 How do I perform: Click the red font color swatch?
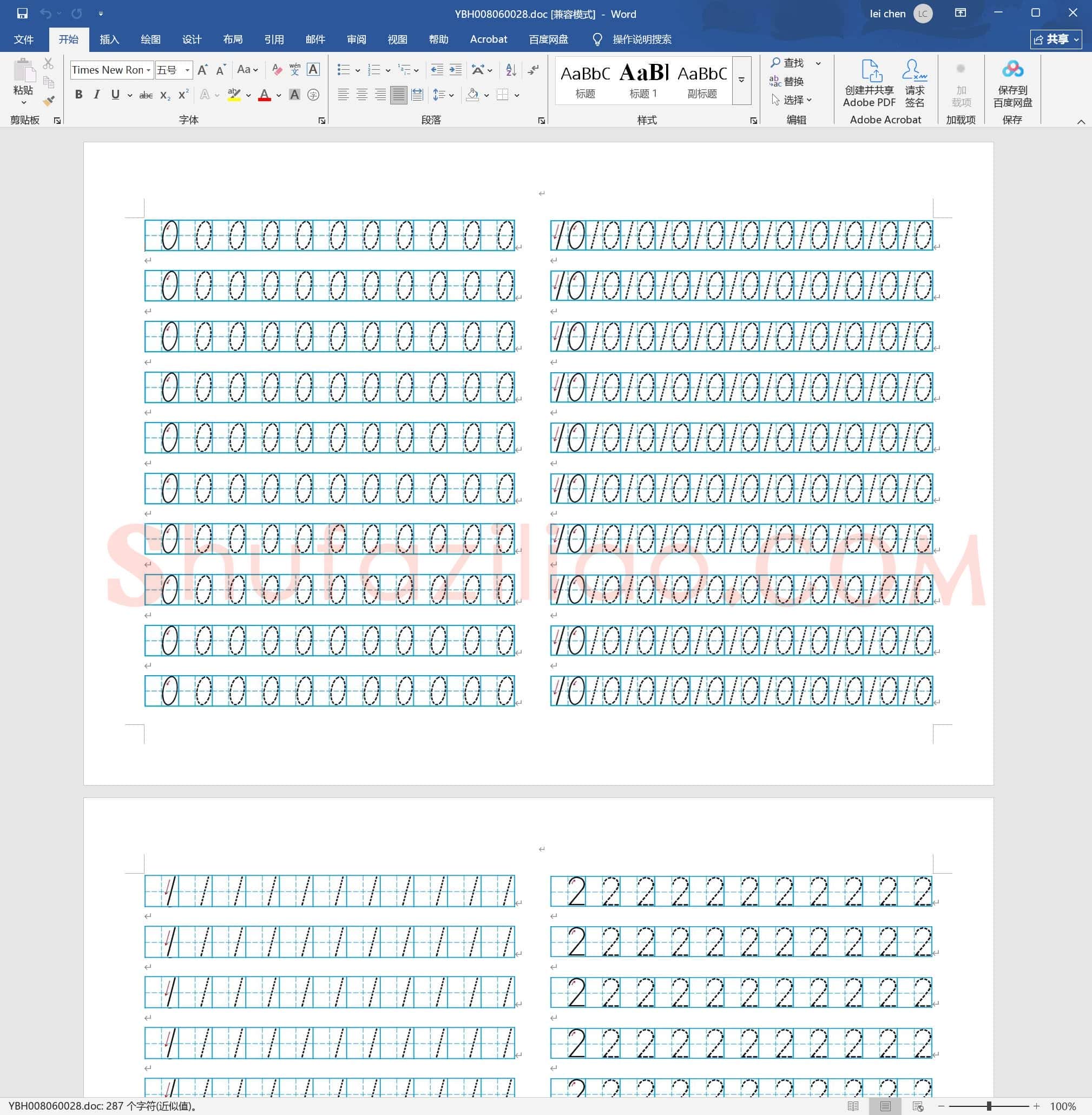pyautogui.click(x=265, y=95)
